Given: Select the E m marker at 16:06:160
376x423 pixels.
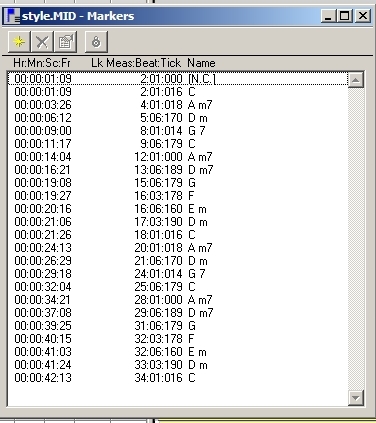Looking at the screenshot, I should pyautogui.click(x=178, y=209).
